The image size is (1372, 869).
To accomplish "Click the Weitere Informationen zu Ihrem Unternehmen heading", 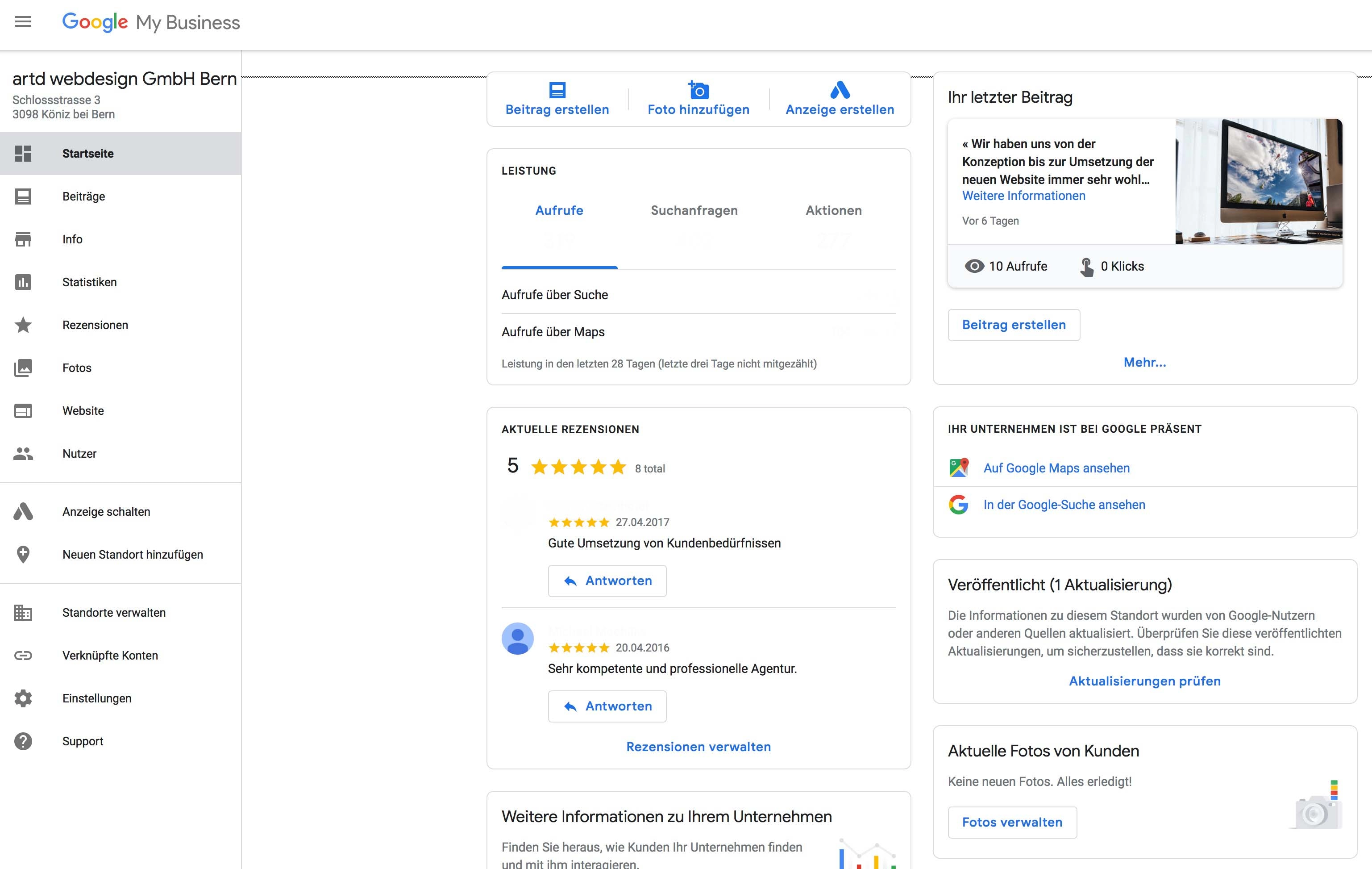I will point(667,817).
